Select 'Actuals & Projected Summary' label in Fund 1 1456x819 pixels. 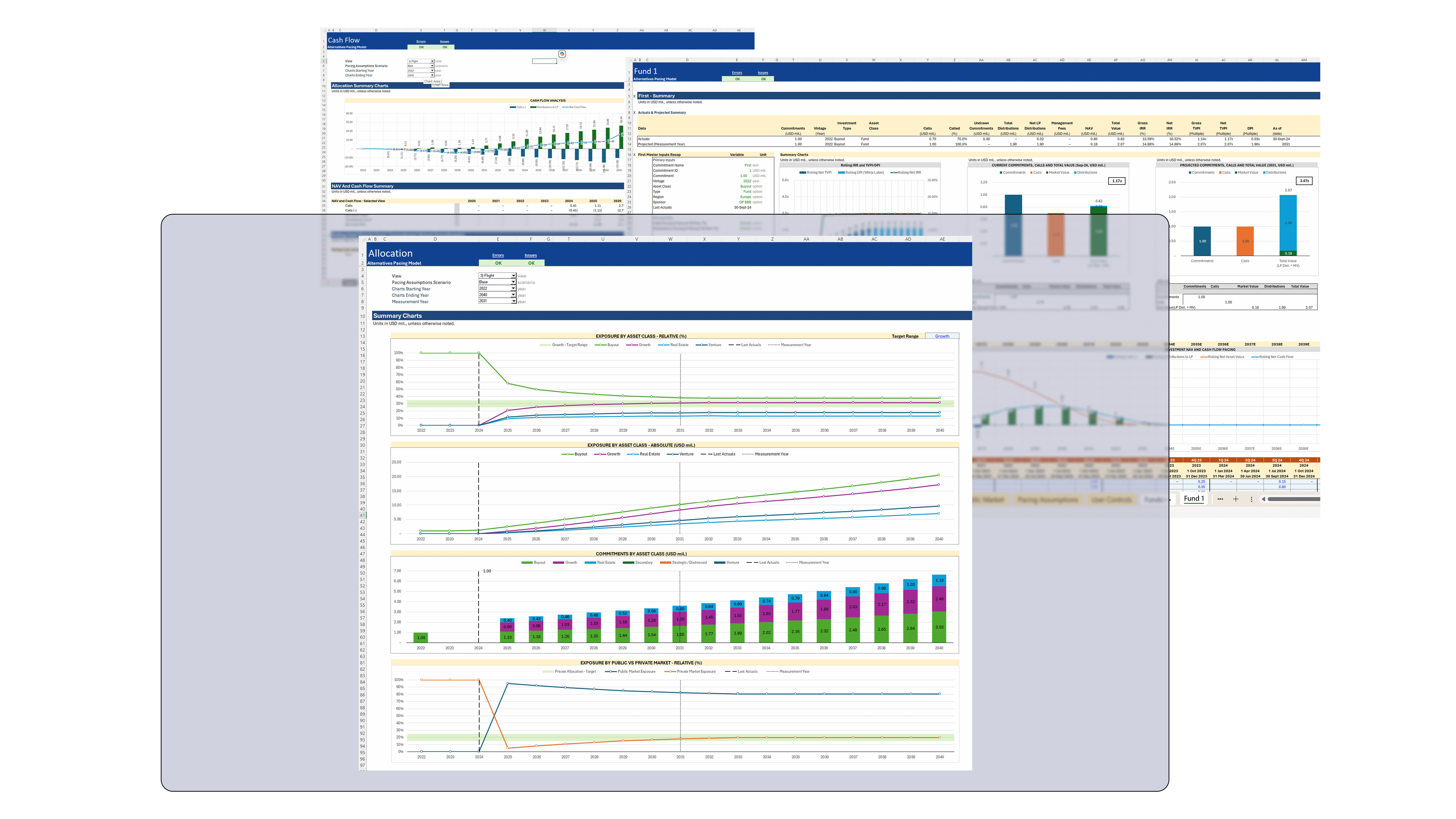tap(662, 112)
